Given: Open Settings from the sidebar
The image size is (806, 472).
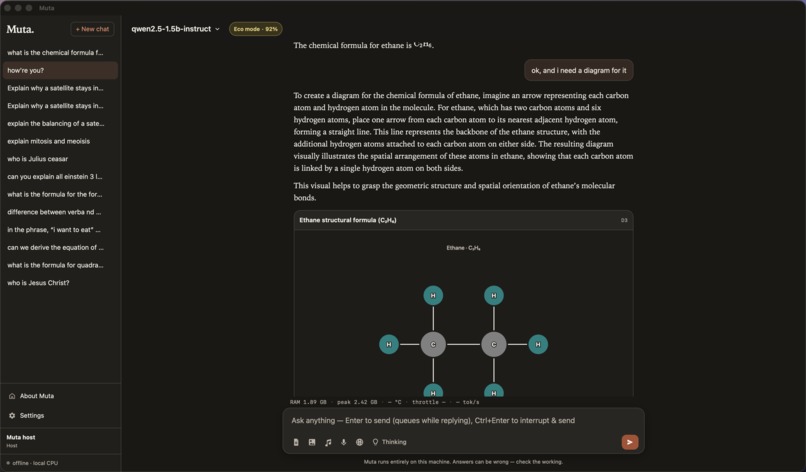Looking at the screenshot, I should click(x=31, y=415).
